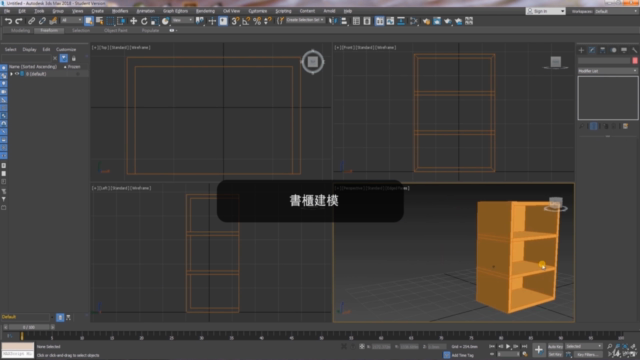640x360 pixels.
Task: Click the Set Key button
Action: click(x=555, y=354)
